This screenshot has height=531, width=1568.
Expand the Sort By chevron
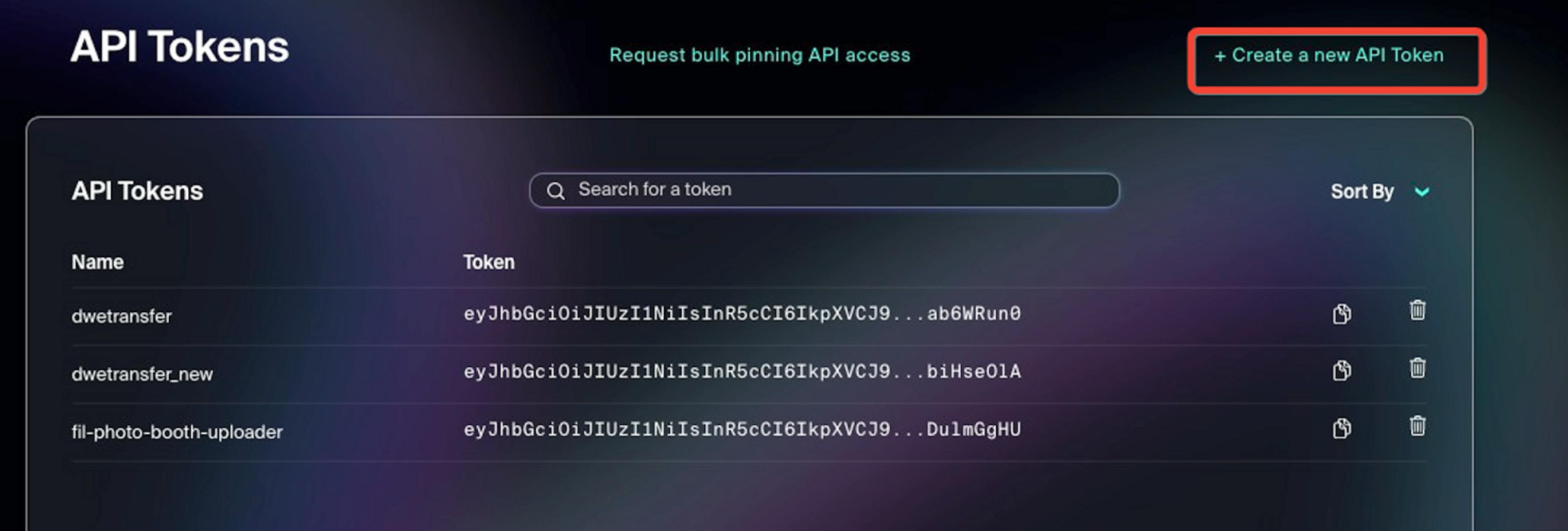tap(1422, 192)
